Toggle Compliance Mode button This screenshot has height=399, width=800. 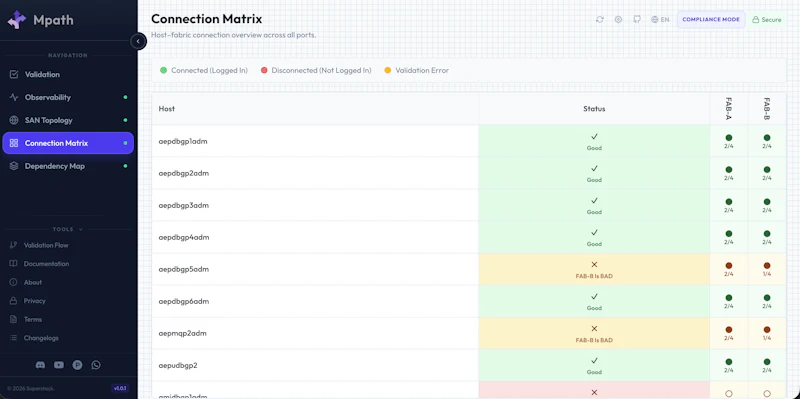[x=711, y=19]
